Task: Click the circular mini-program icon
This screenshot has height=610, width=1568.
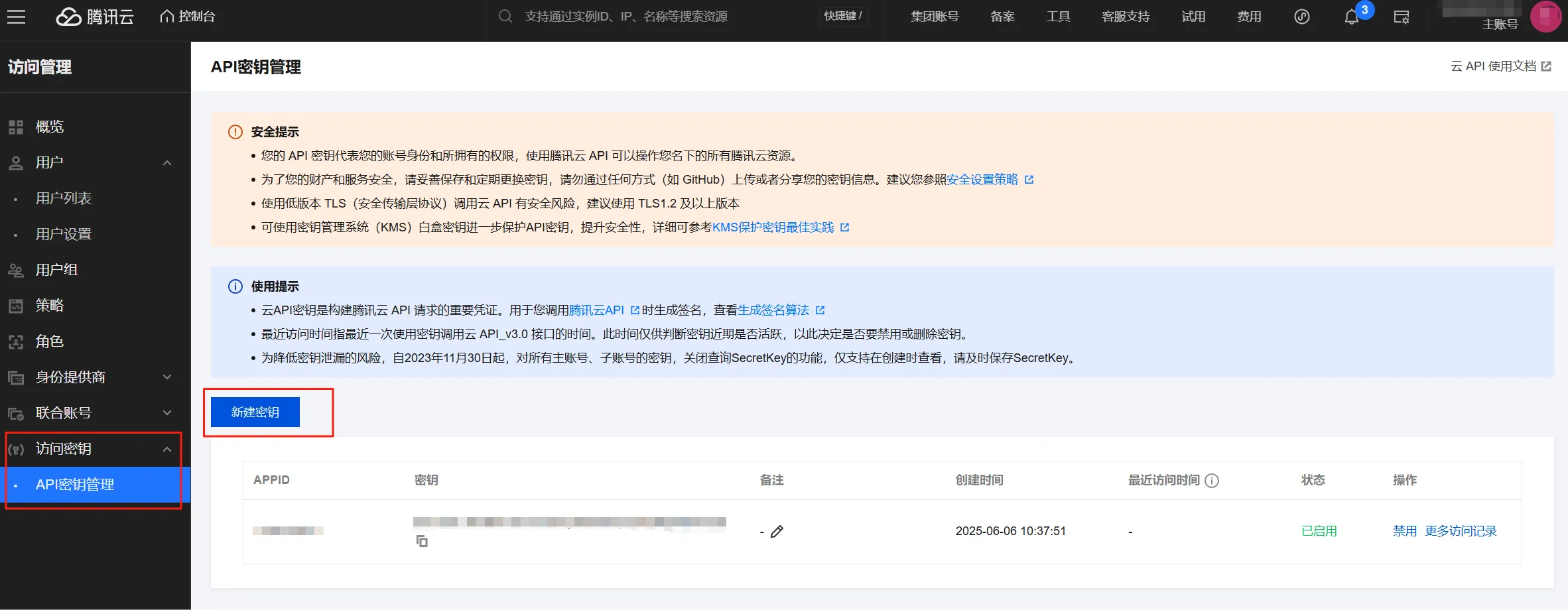Action: click(1302, 17)
